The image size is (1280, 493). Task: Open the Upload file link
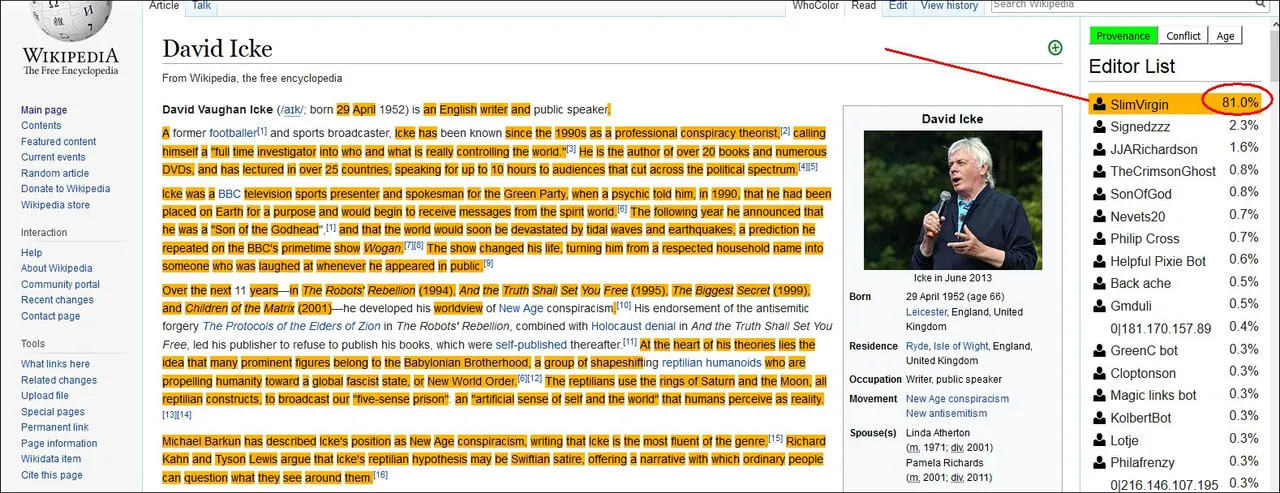point(45,396)
